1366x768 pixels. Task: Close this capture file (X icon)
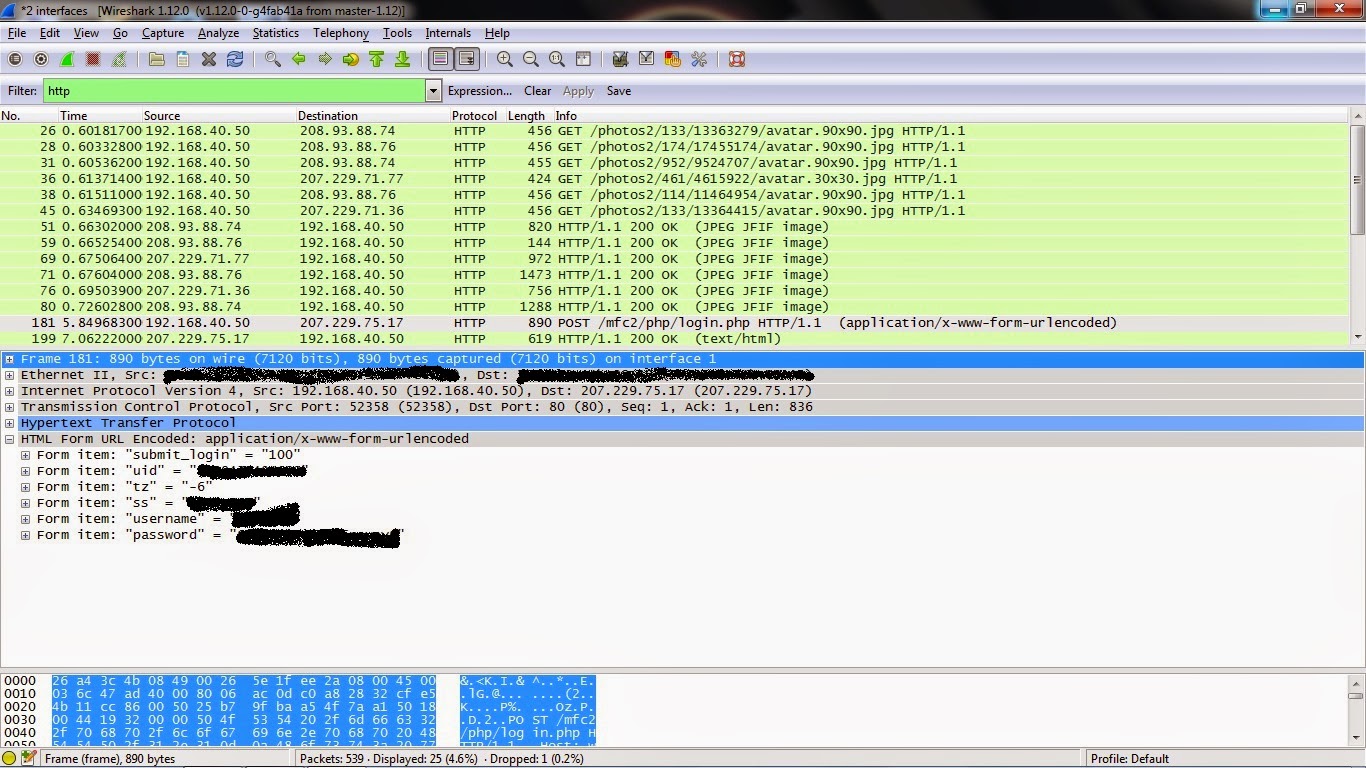pyautogui.click(x=209, y=60)
